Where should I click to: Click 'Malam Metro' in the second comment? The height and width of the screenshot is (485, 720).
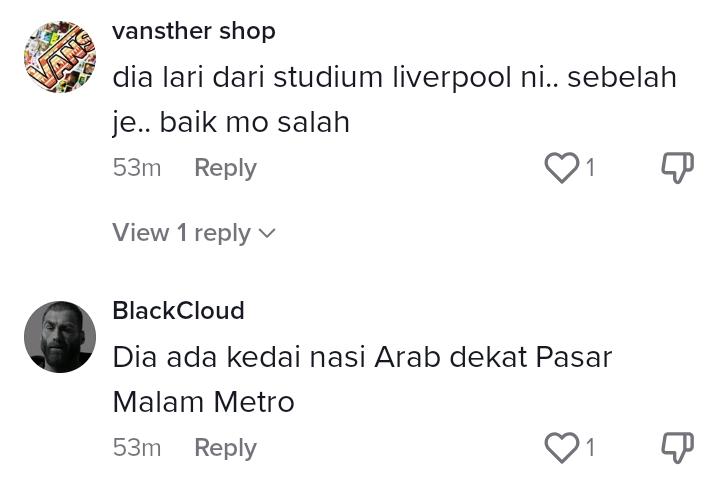pyautogui.click(x=203, y=402)
